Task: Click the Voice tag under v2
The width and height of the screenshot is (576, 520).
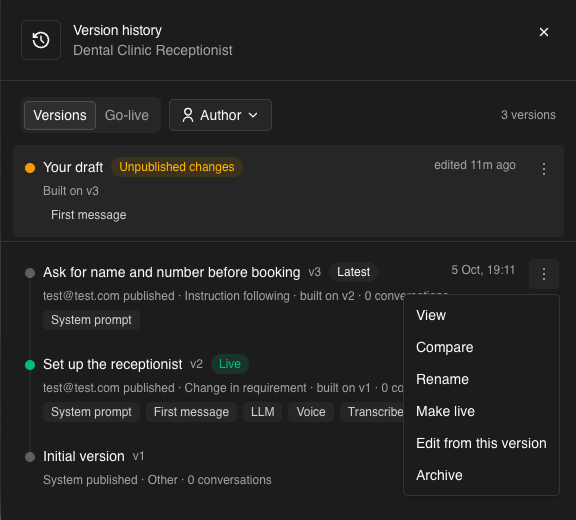Action: (311, 412)
